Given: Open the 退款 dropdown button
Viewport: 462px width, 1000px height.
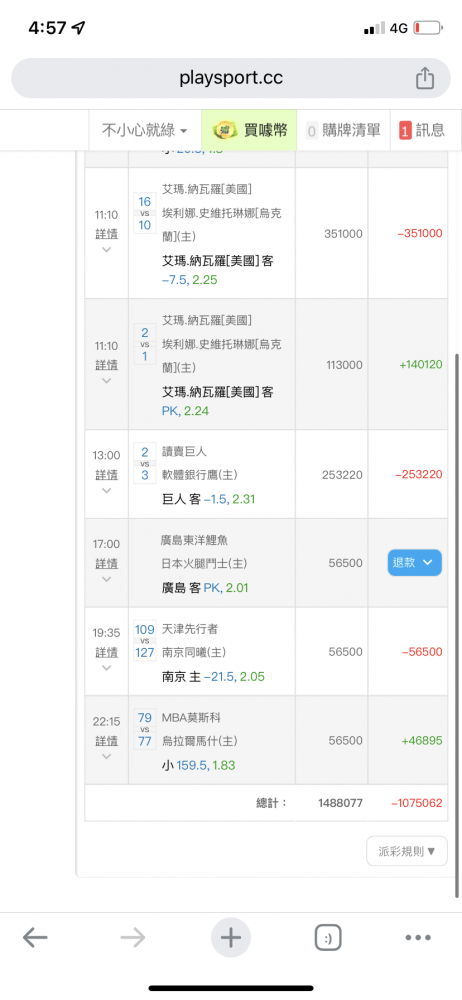Looking at the screenshot, I should tap(414, 562).
